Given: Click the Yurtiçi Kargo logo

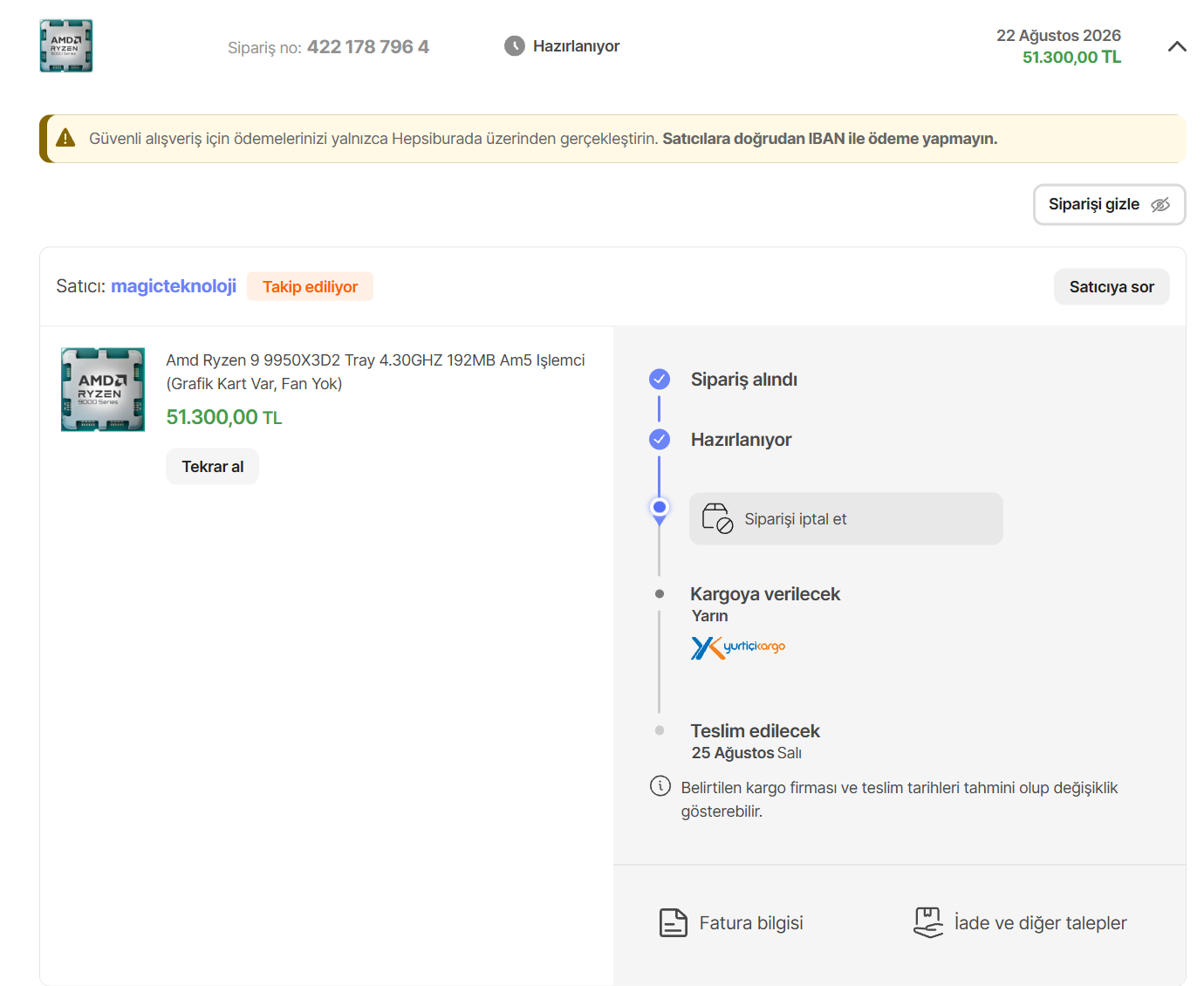Looking at the screenshot, I should point(738,647).
